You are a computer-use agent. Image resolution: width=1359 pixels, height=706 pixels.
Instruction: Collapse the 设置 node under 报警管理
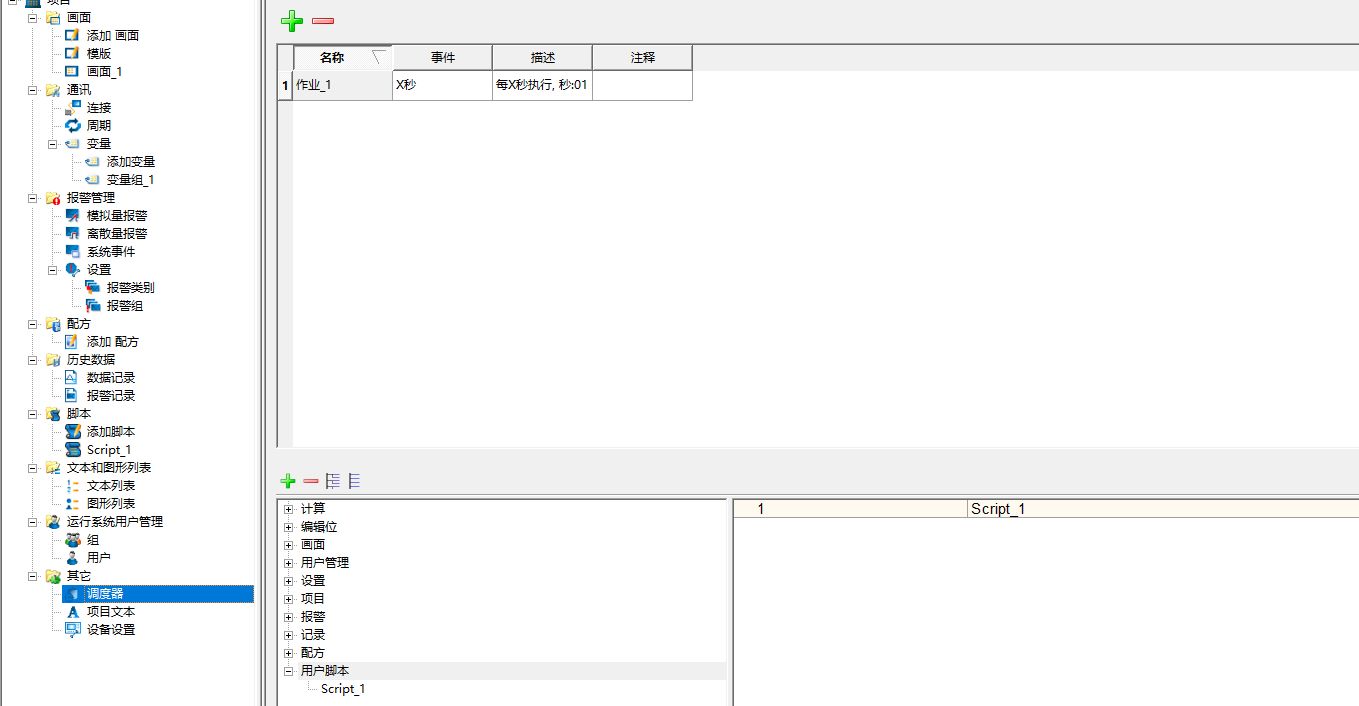tap(53, 269)
